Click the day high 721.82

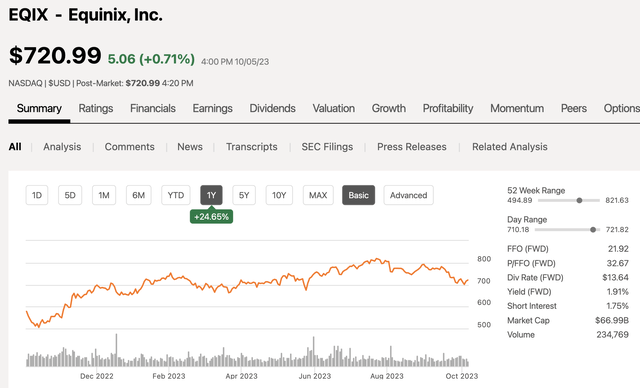(x=617, y=230)
